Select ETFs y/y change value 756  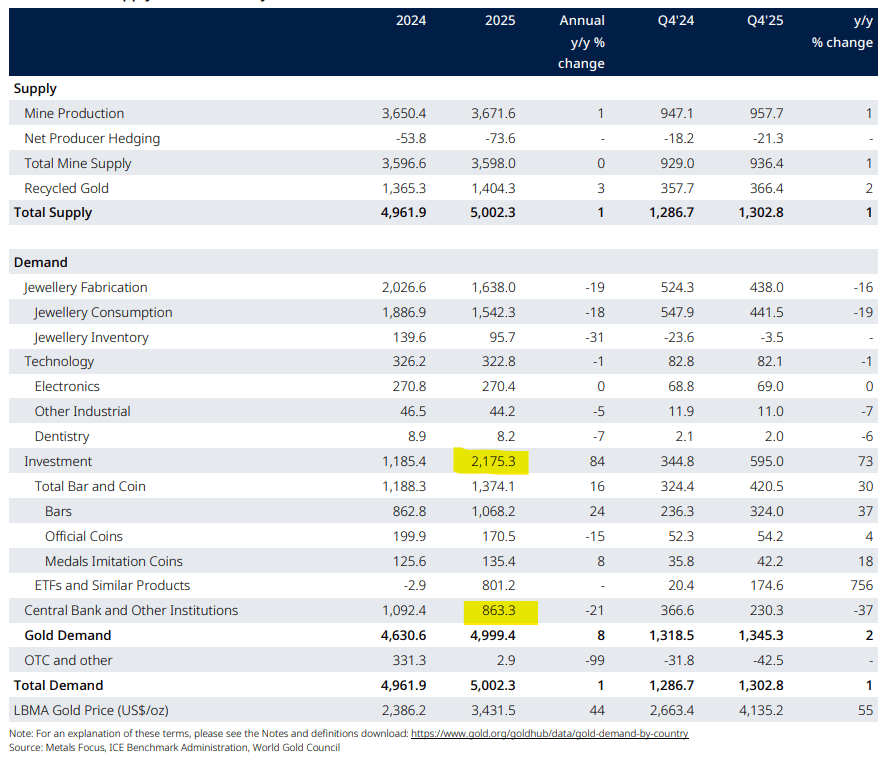[862, 585]
